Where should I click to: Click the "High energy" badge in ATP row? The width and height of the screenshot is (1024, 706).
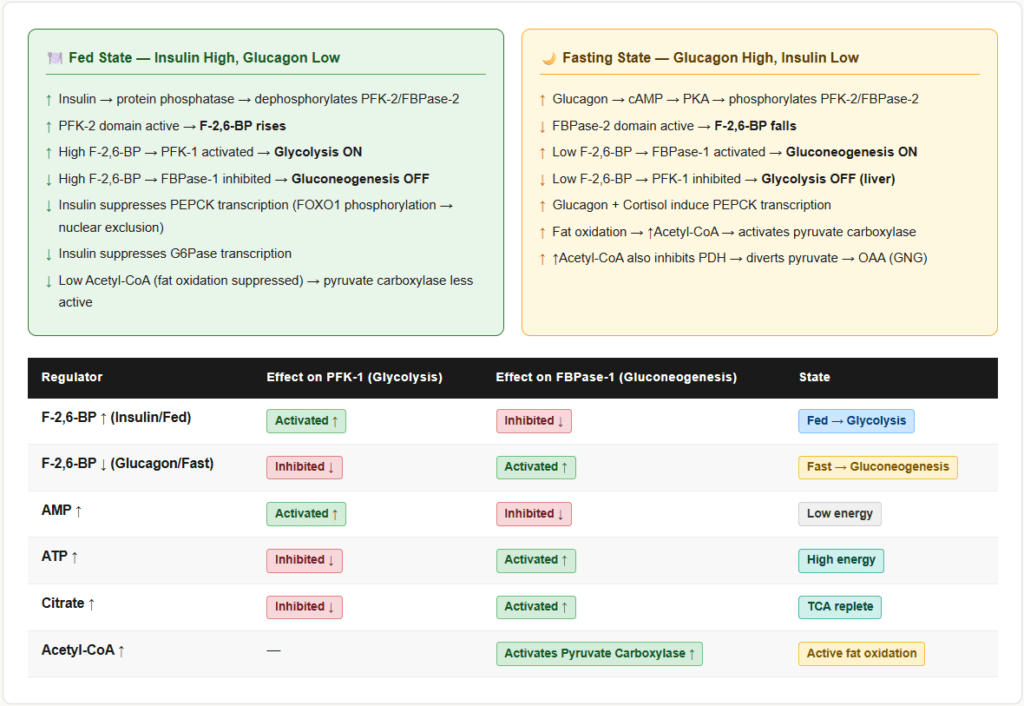click(x=840, y=560)
